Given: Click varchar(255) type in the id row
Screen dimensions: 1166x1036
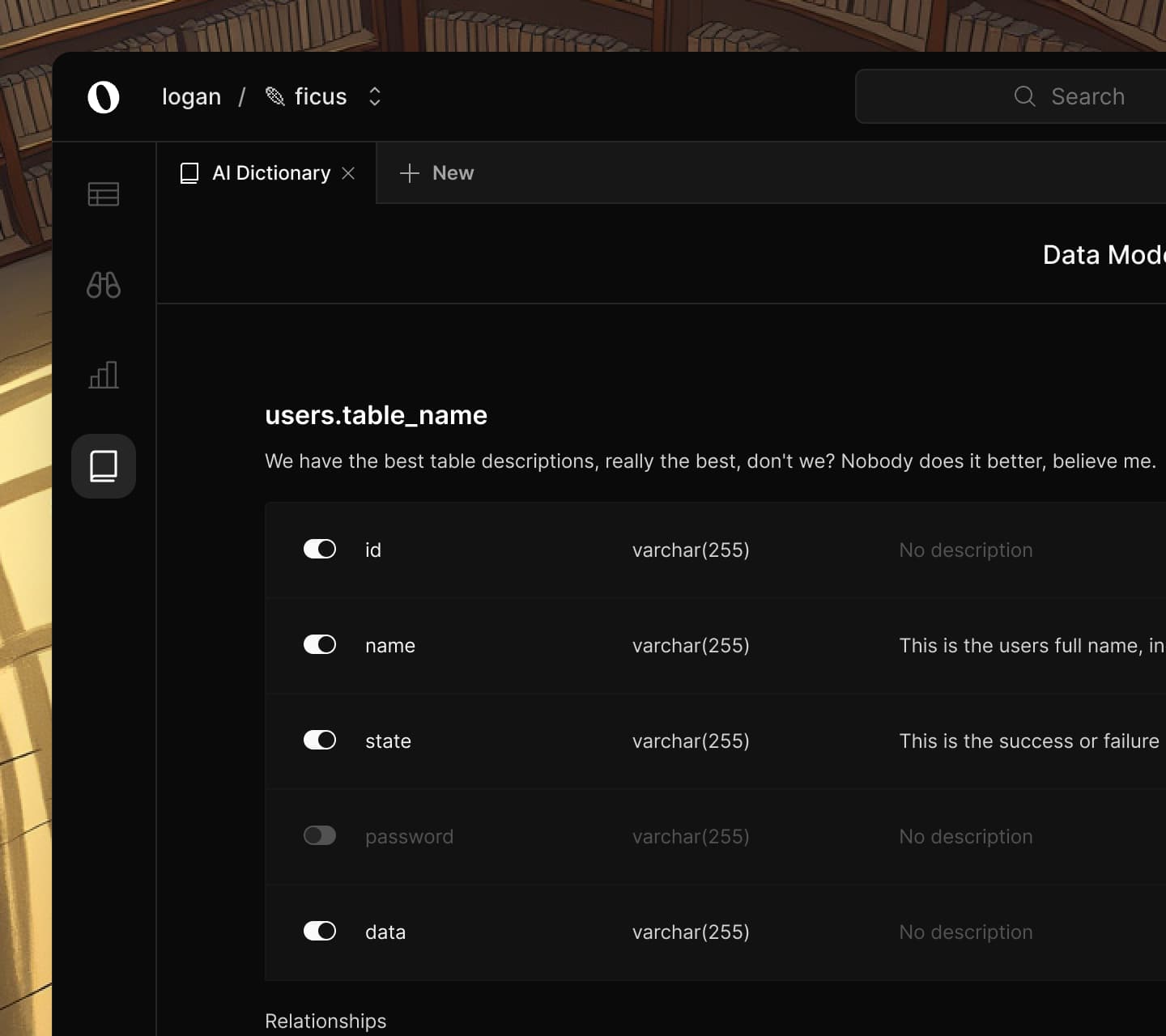Looking at the screenshot, I should (x=691, y=550).
